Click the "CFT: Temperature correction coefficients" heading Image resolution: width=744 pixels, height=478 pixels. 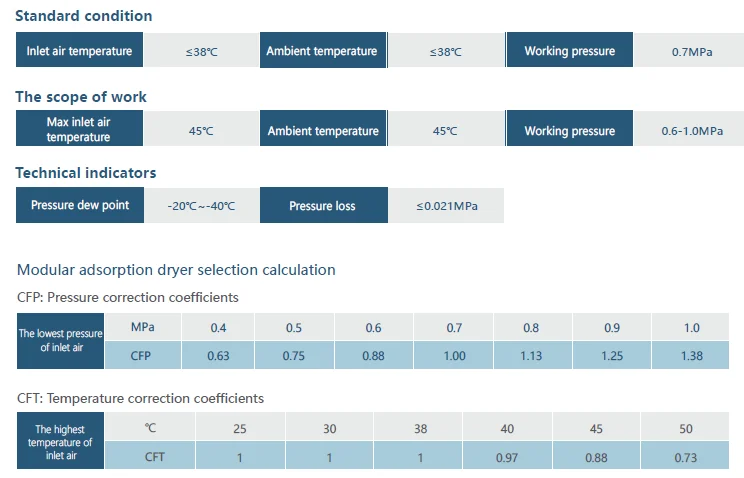(x=140, y=398)
